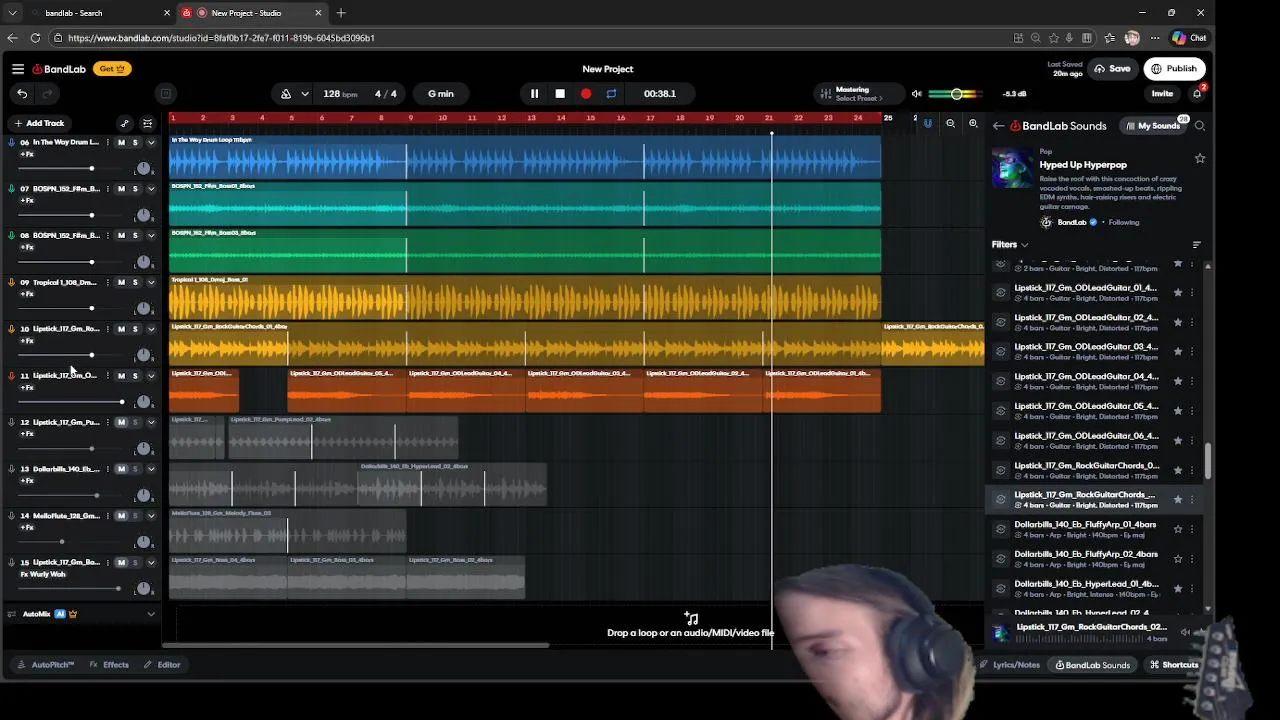
Task: Unfavorite Lipstick_117_Gm_ODLeadGuitar_03 loop
Action: point(1178,352)
